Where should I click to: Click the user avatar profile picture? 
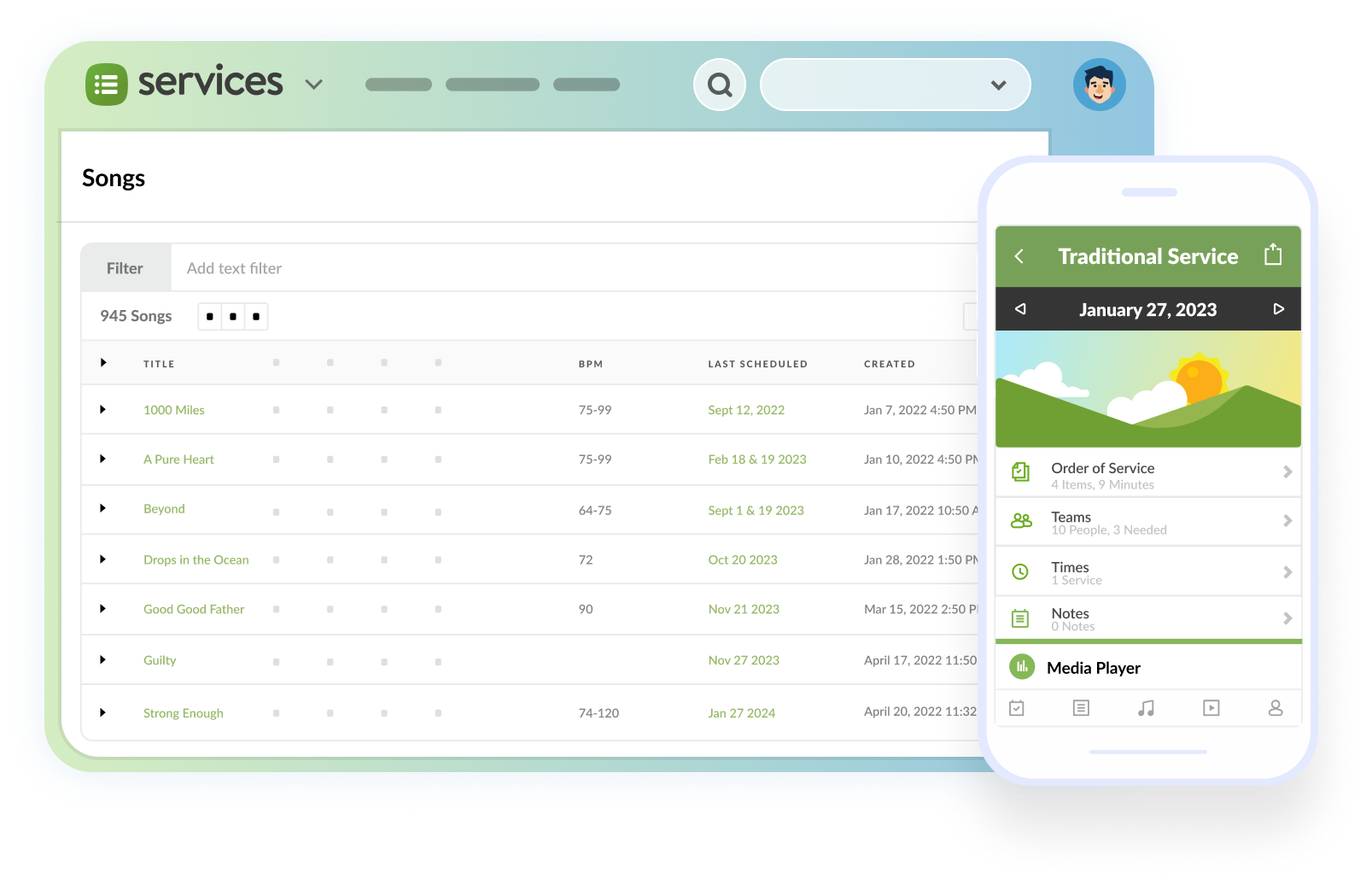click(1099, 85)
